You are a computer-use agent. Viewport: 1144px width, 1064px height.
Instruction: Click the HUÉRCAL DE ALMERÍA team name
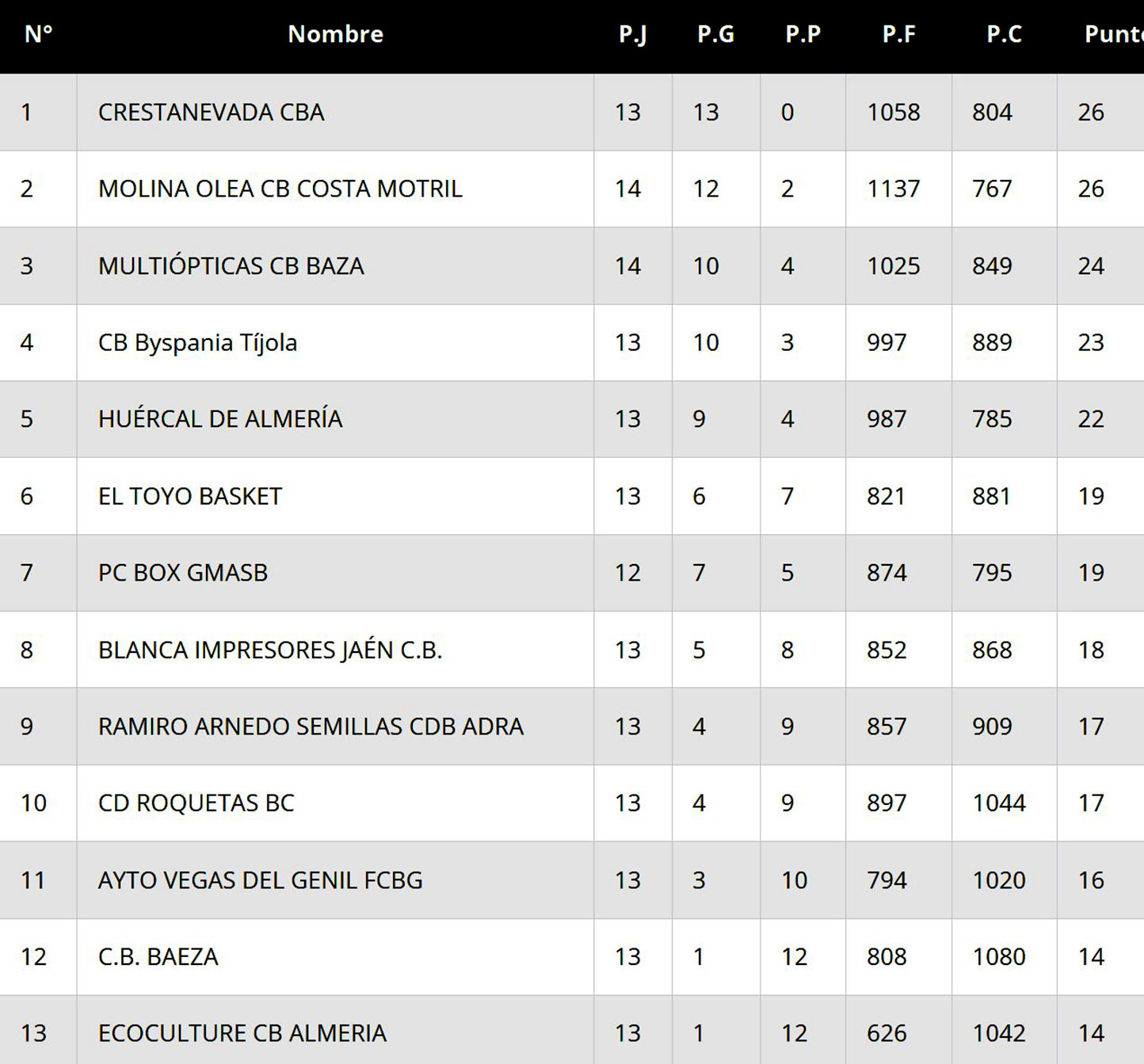tap(220, 419)
